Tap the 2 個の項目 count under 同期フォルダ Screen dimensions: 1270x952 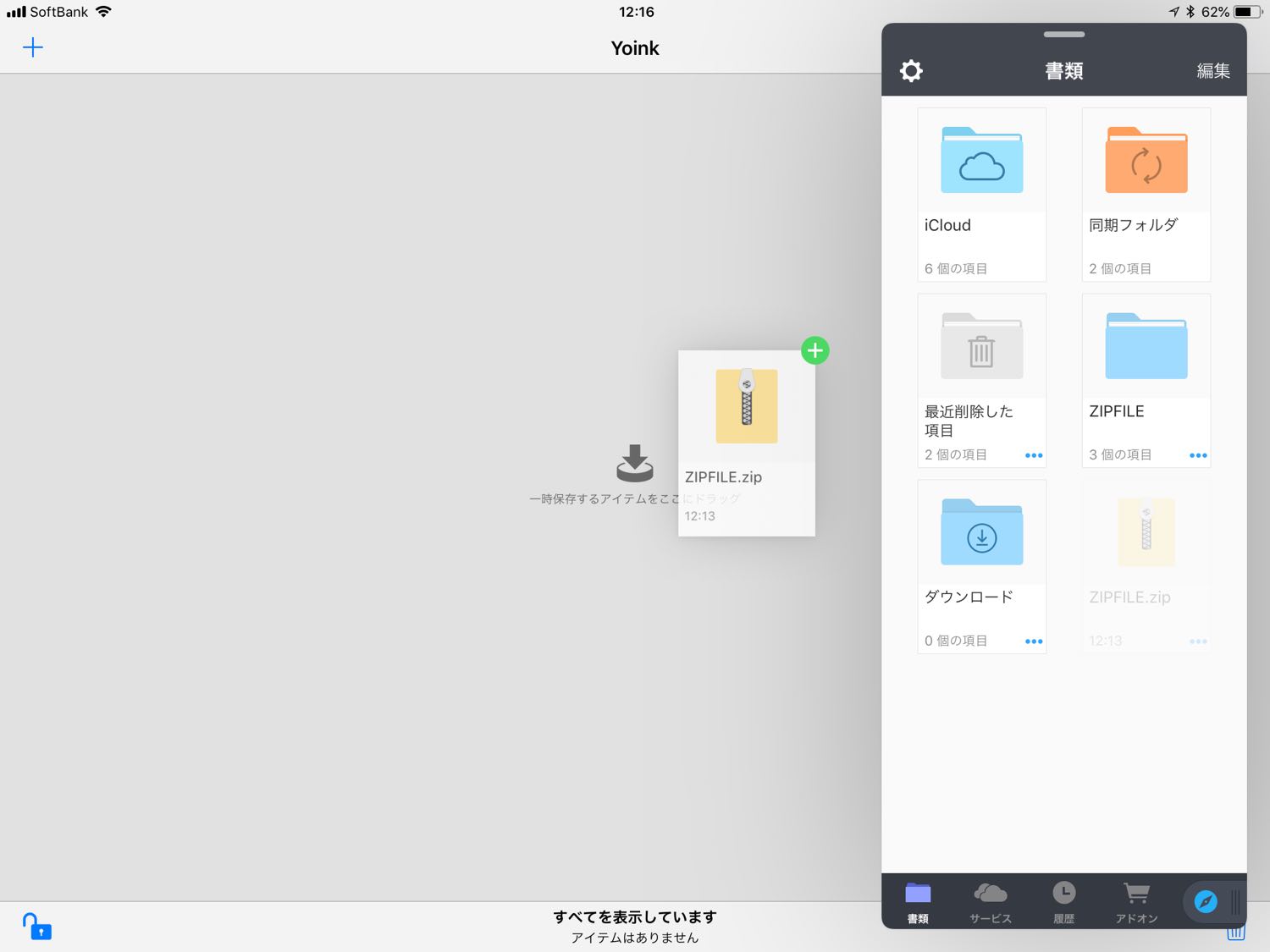coord(1120,268)
